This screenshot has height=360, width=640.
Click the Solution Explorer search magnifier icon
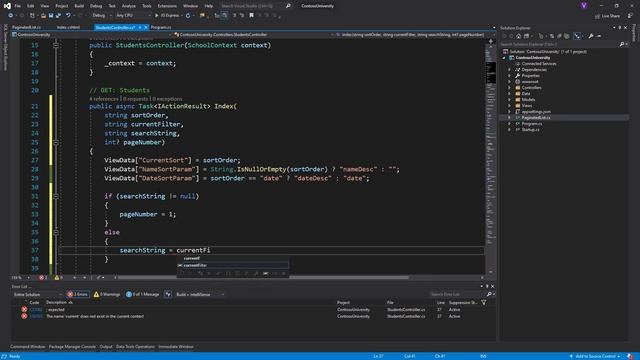[x=622, y=44]
